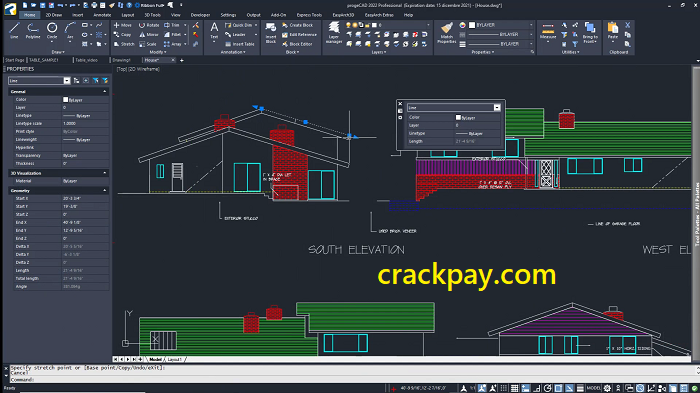Viewport: 700px width, 393px height.
Task: Switch to the Layout1 sheet tab
Action: 175,359
